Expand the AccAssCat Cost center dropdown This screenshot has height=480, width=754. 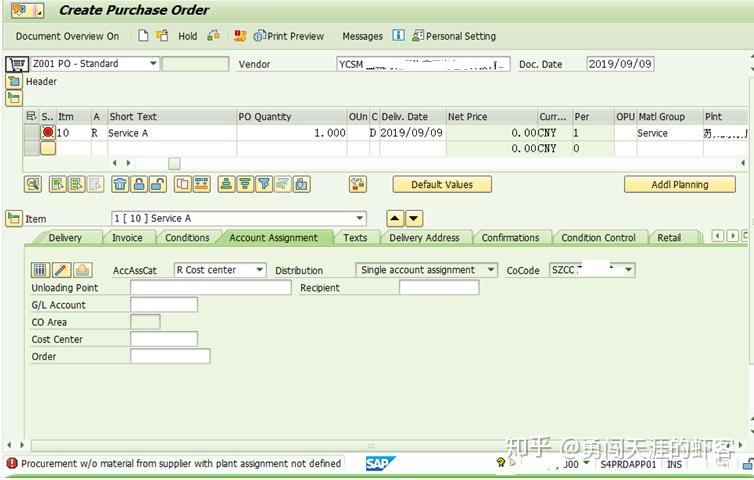(x=260, y=270)
